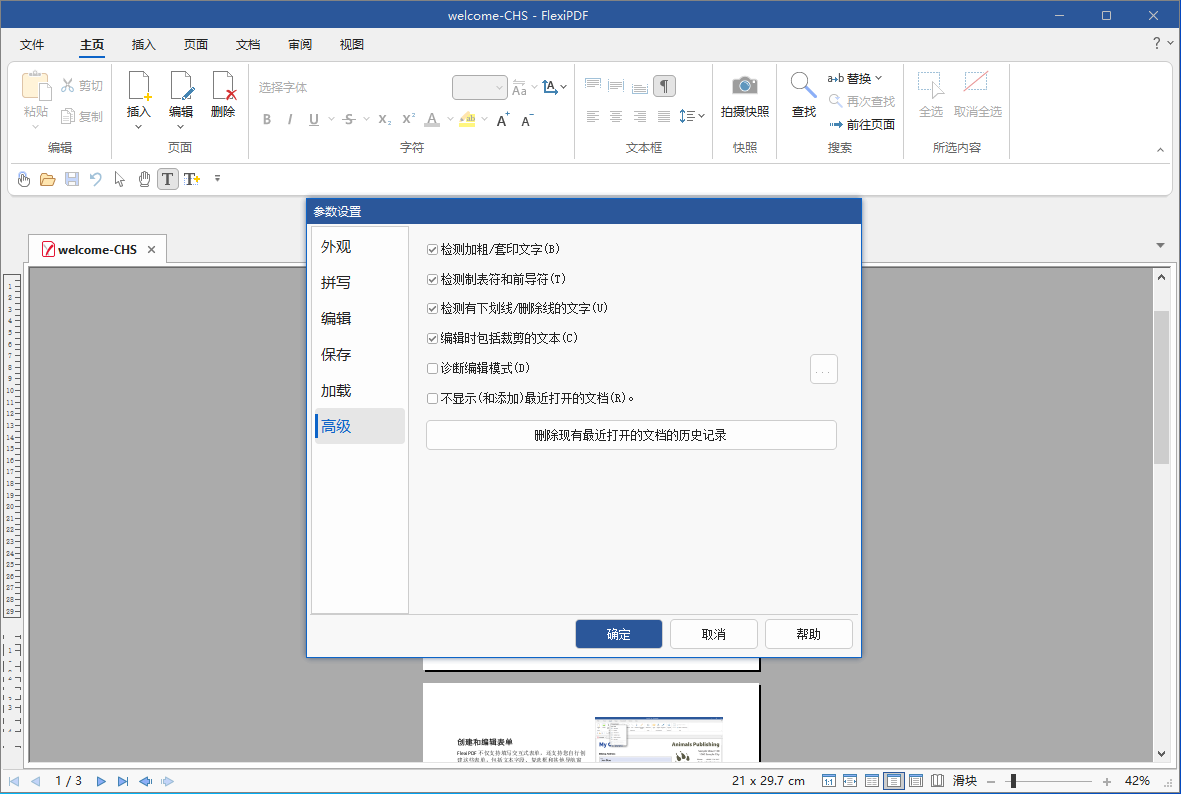This screenshot has width=1181, height=794.
Task: Click the Open folder icon in quick toolbar
Action: tap(47, 179)
